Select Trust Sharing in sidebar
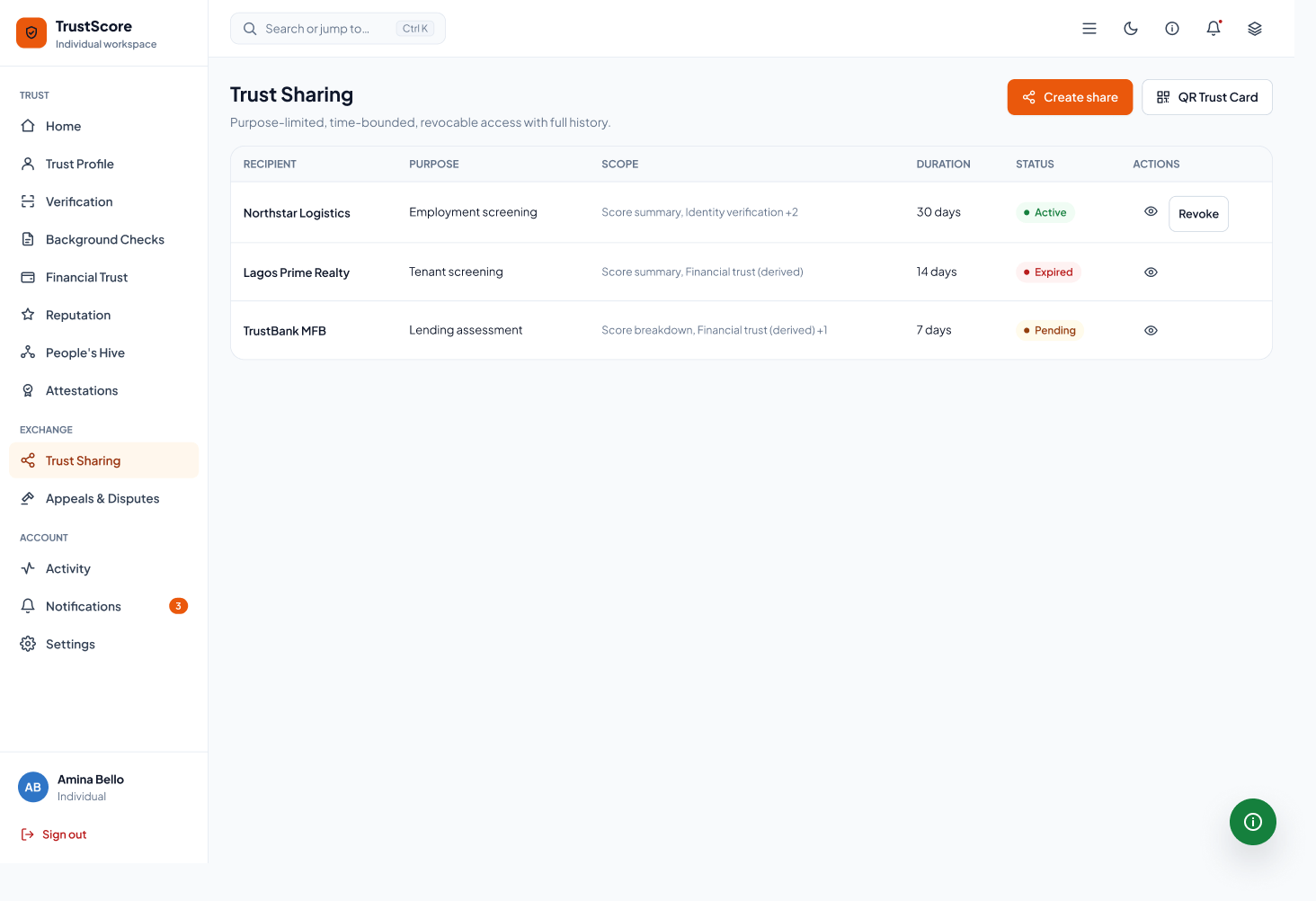The image size is (1316, 901). (103, 460)
